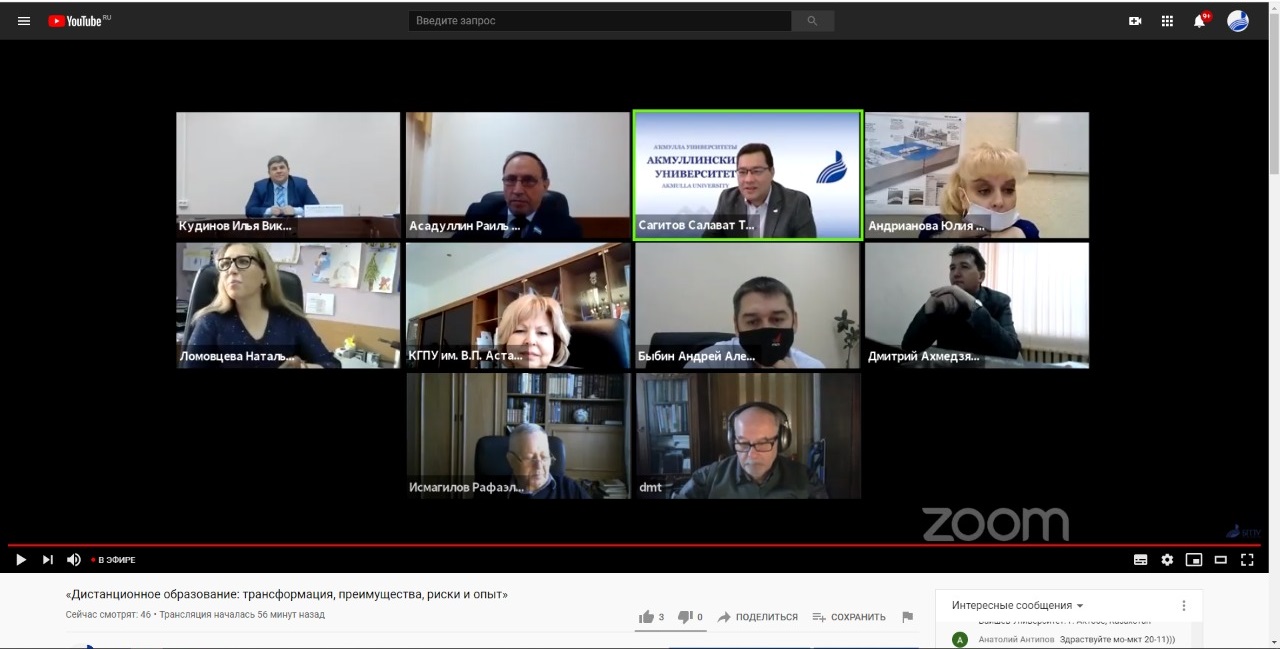Open the YouTube hamburger guide menu
This screenshot has width=1280, height=649.
(x=24, y=21)
